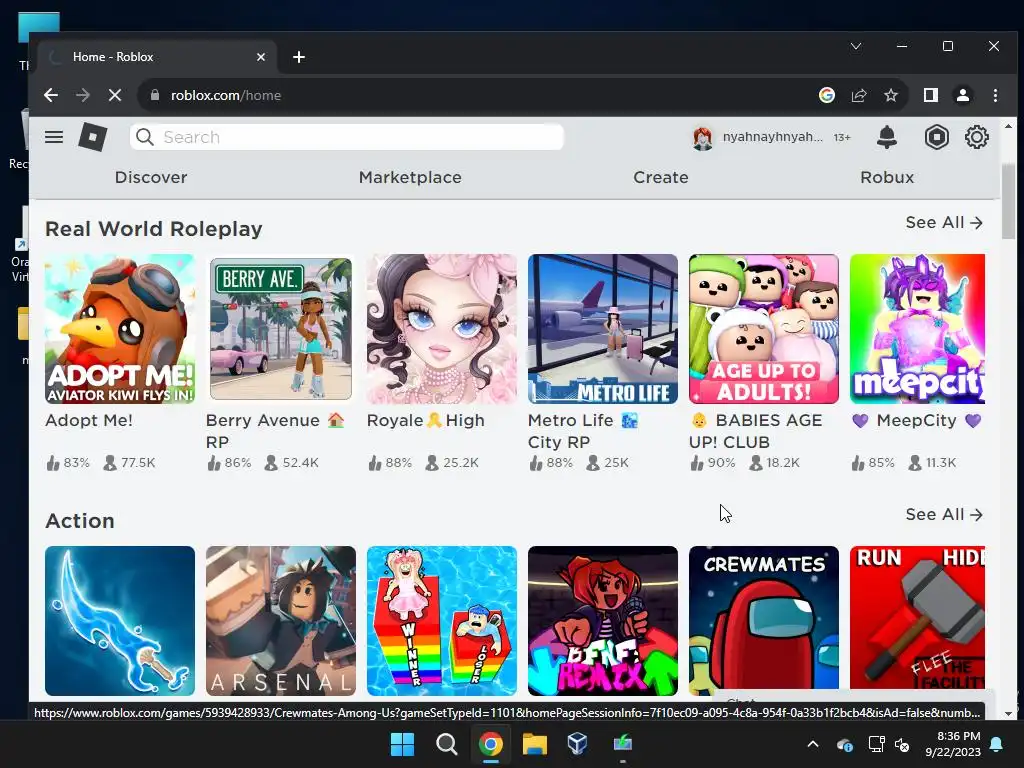Click the Adopt Me! game title
Viewport: 1024px width, 768px height.
pyautogui.click(x=89, y=421)
